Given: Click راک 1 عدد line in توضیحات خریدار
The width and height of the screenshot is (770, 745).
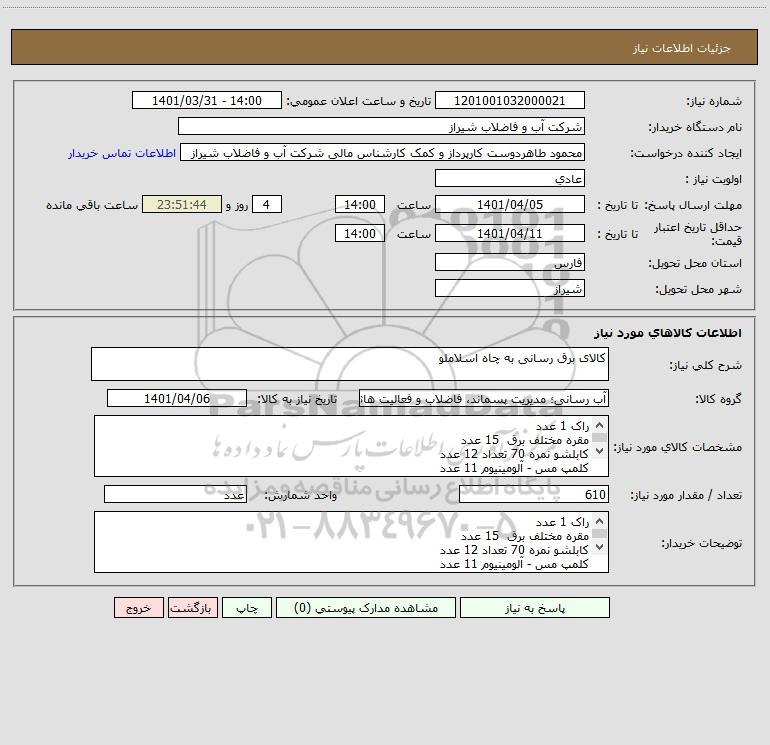Looking at the screenshot, I should coord(562,522).
